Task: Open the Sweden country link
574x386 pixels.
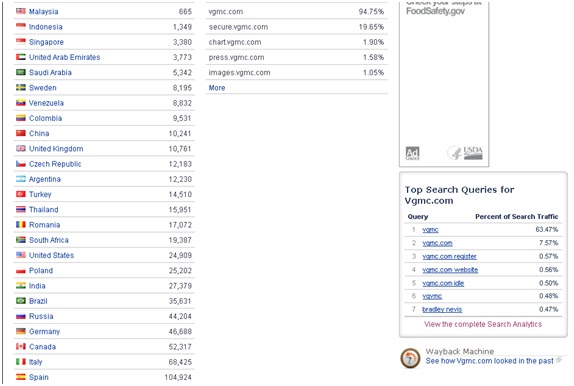Action: tap(43, 88)
